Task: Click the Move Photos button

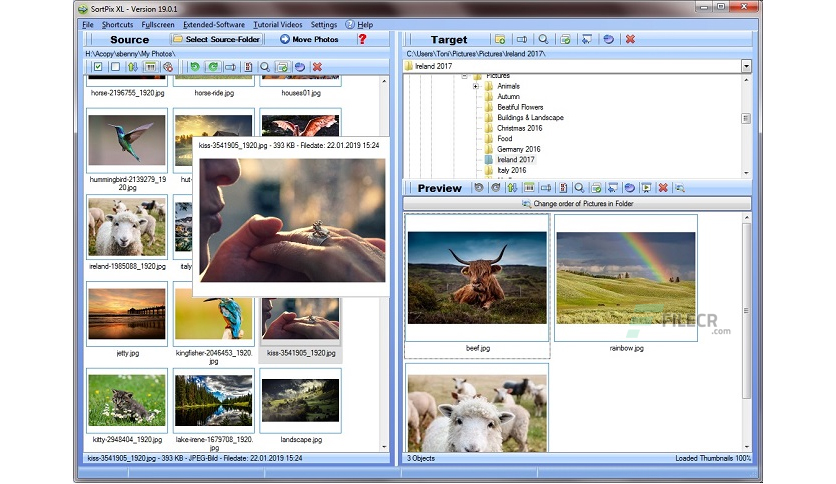Action: pyautogui.click(x=309, y=39)
